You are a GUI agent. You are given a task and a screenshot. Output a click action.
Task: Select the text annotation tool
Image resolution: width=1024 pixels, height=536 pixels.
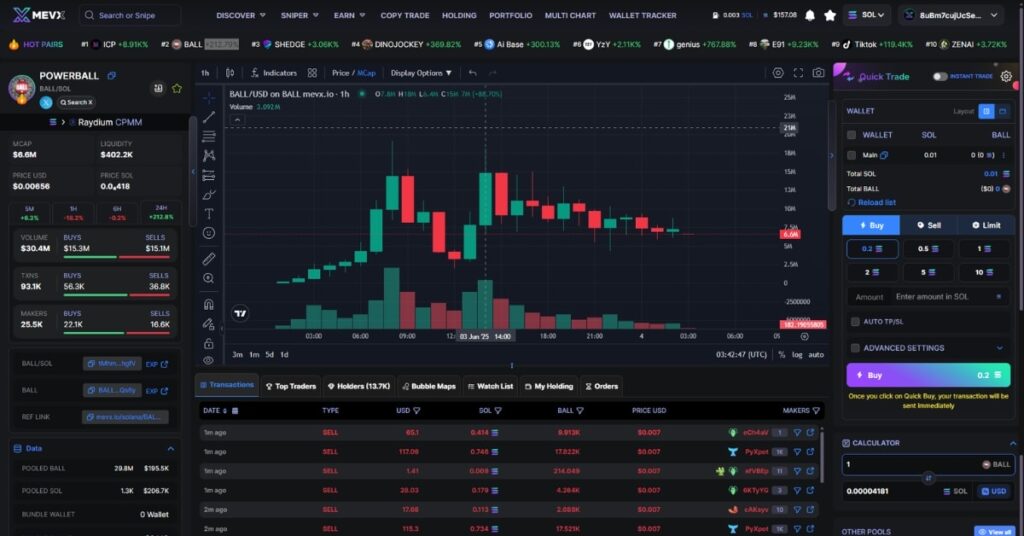[208, 213]
